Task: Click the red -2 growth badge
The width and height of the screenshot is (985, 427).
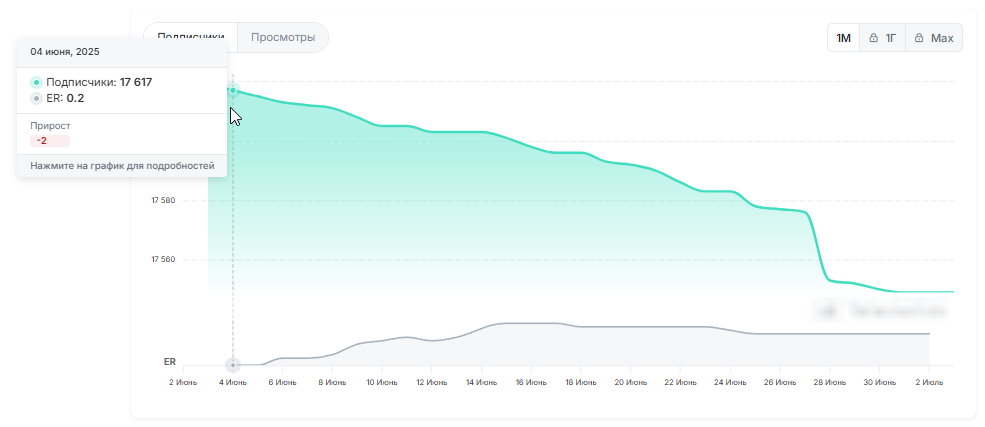Action: point(42,141)
